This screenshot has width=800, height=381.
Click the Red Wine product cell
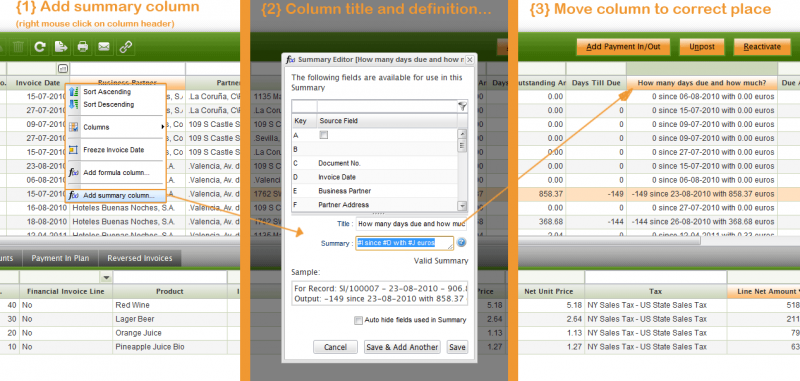click(170, 305)
